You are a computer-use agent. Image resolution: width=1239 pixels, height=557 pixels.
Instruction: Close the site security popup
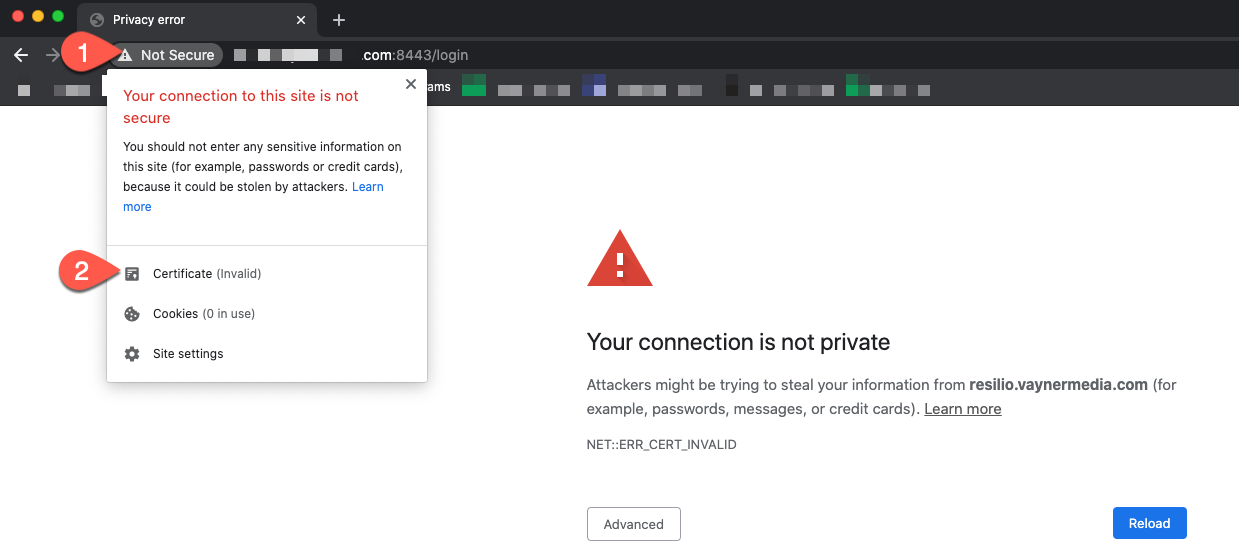(x=410, y=85)
